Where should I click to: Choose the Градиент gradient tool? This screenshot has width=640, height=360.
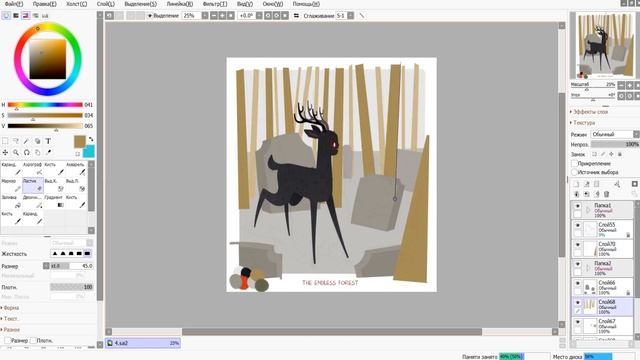[x=55, y=201]
